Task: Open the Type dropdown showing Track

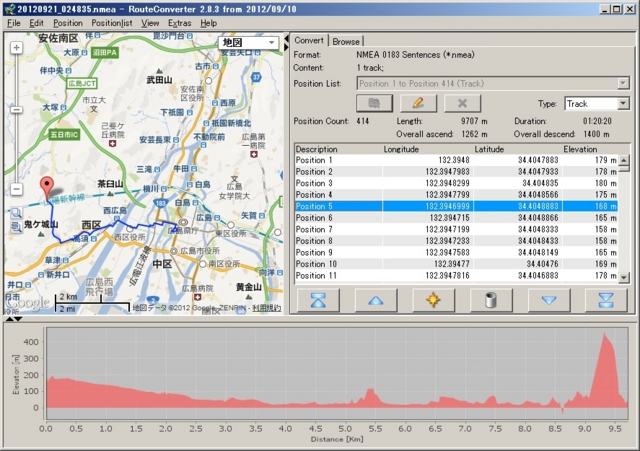Action: click(x=597, y=104)
